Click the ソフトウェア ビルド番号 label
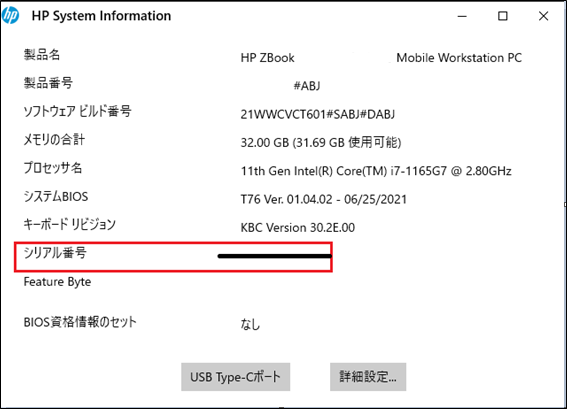This screenshot has width=567, height=409. click(x=77, y=111)
